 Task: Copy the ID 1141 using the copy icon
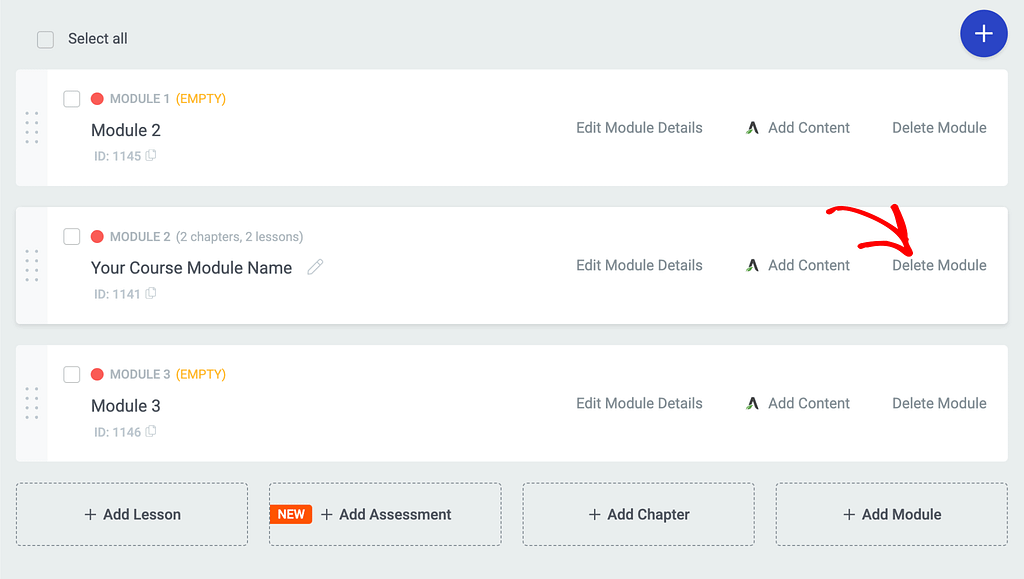pos(151,294)
